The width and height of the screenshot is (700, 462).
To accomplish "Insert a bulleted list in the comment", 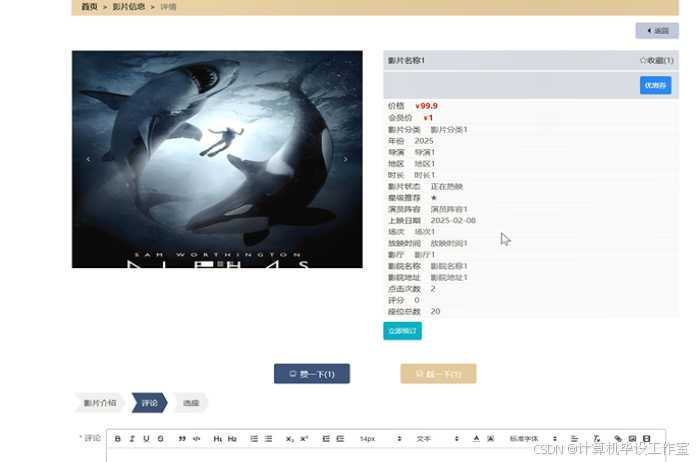I will click(268, 439).
